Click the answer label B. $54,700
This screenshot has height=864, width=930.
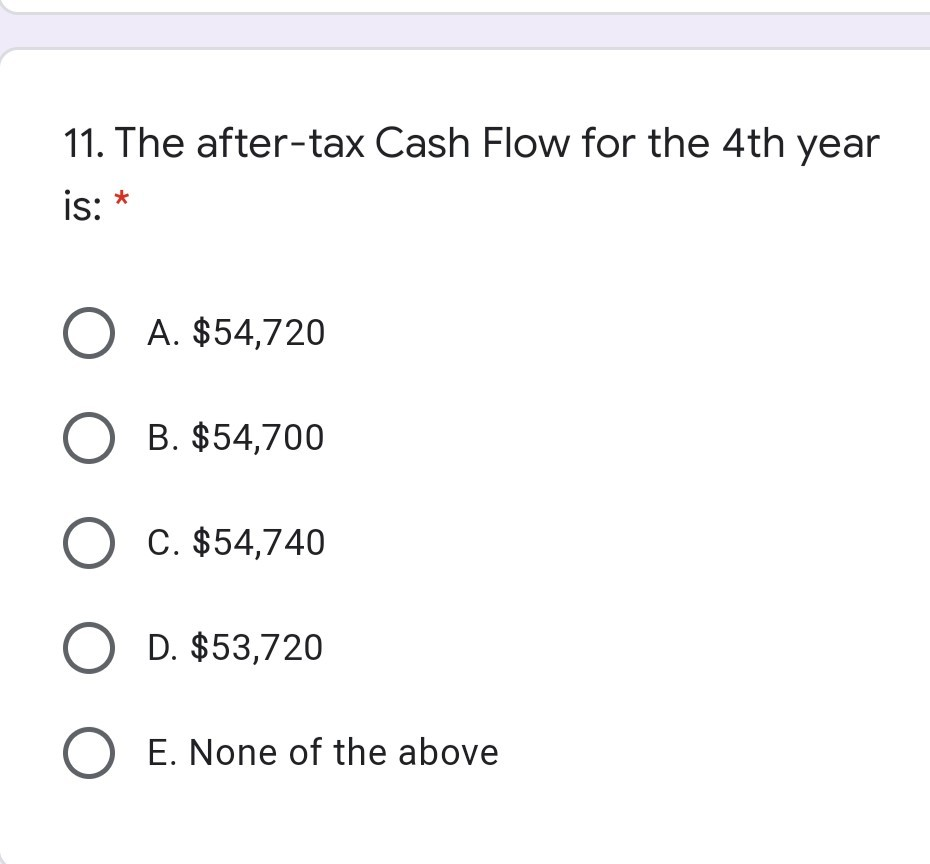(235, 438)
